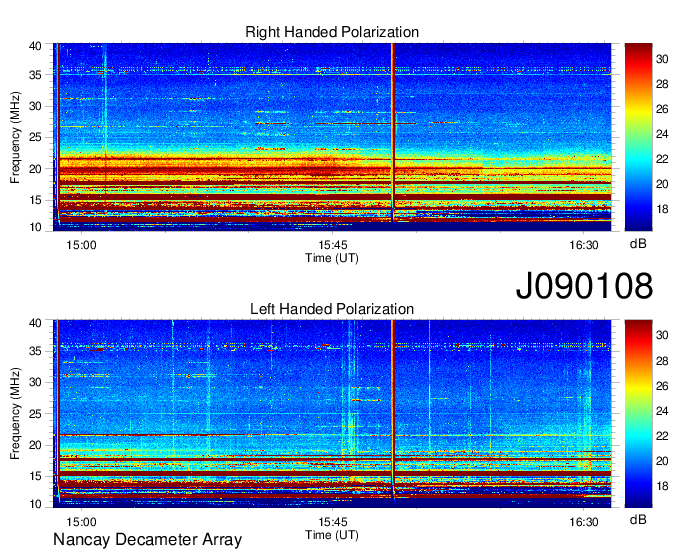Click the 15:00 time tick on upper plot
This screenshot has height=552, width=680.
81,245
